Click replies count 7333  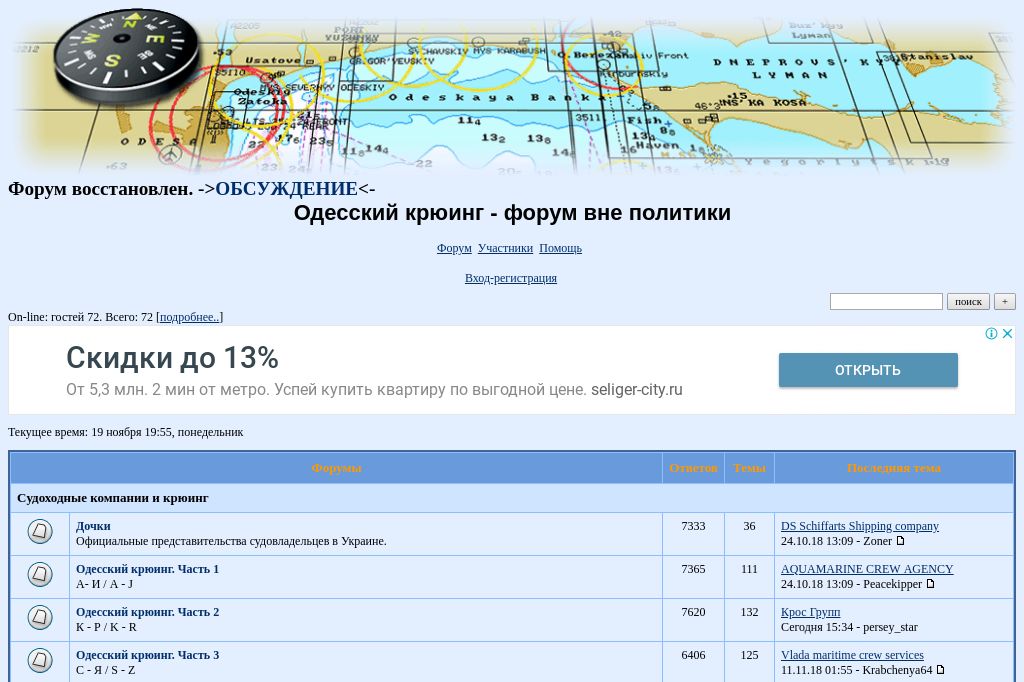pyautogui.click(x=693, y=526)
